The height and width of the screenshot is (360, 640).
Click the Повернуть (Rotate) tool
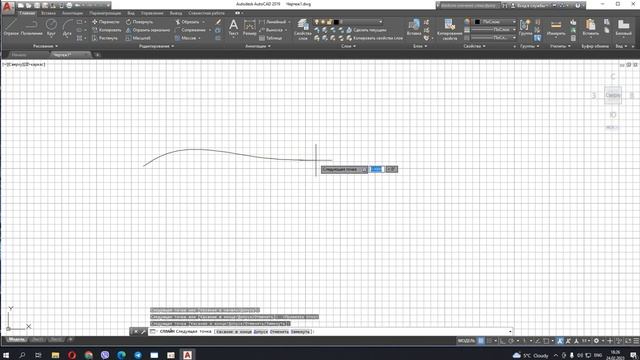139,22
